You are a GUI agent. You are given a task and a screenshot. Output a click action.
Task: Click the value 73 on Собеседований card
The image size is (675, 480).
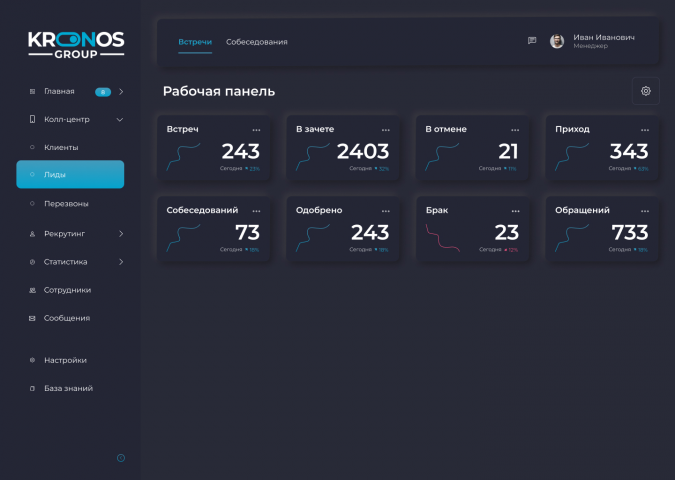(x=248, y=232)
